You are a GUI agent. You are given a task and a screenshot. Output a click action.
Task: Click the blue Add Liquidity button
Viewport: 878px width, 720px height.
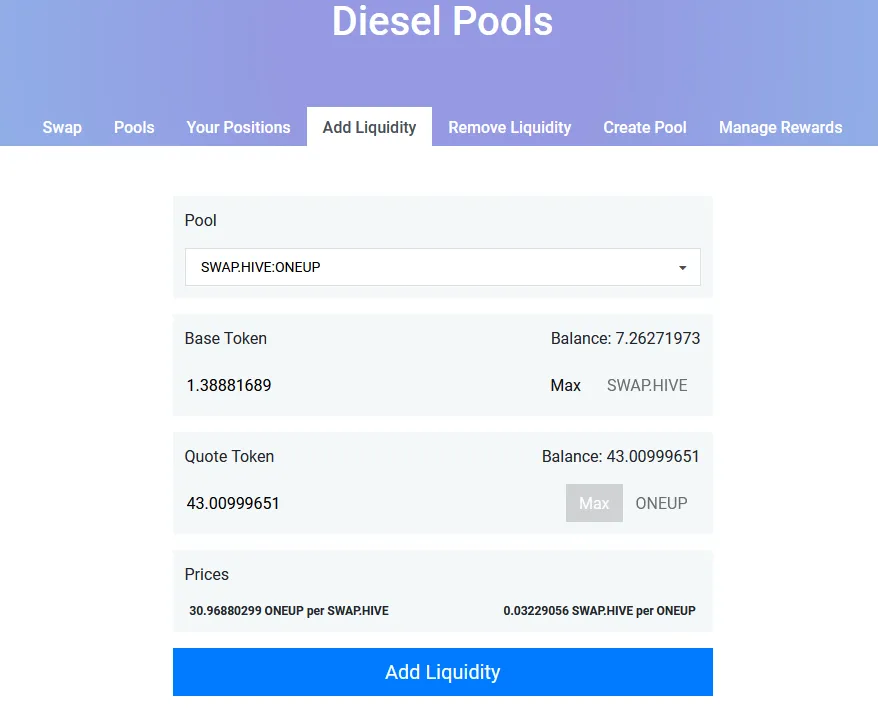[x=442, y=672]
